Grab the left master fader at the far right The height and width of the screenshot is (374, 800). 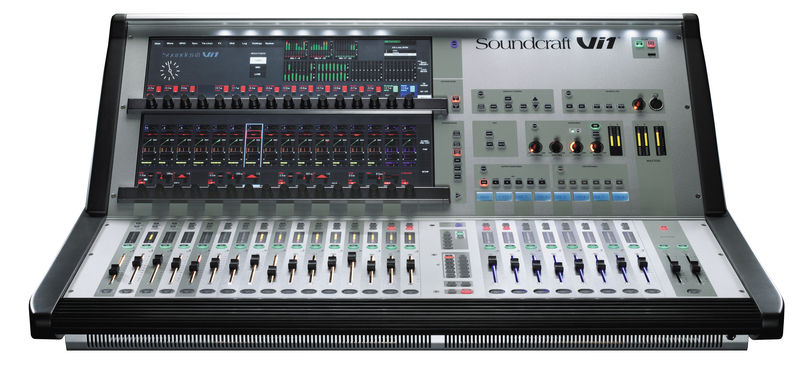[x=675, y=266]
